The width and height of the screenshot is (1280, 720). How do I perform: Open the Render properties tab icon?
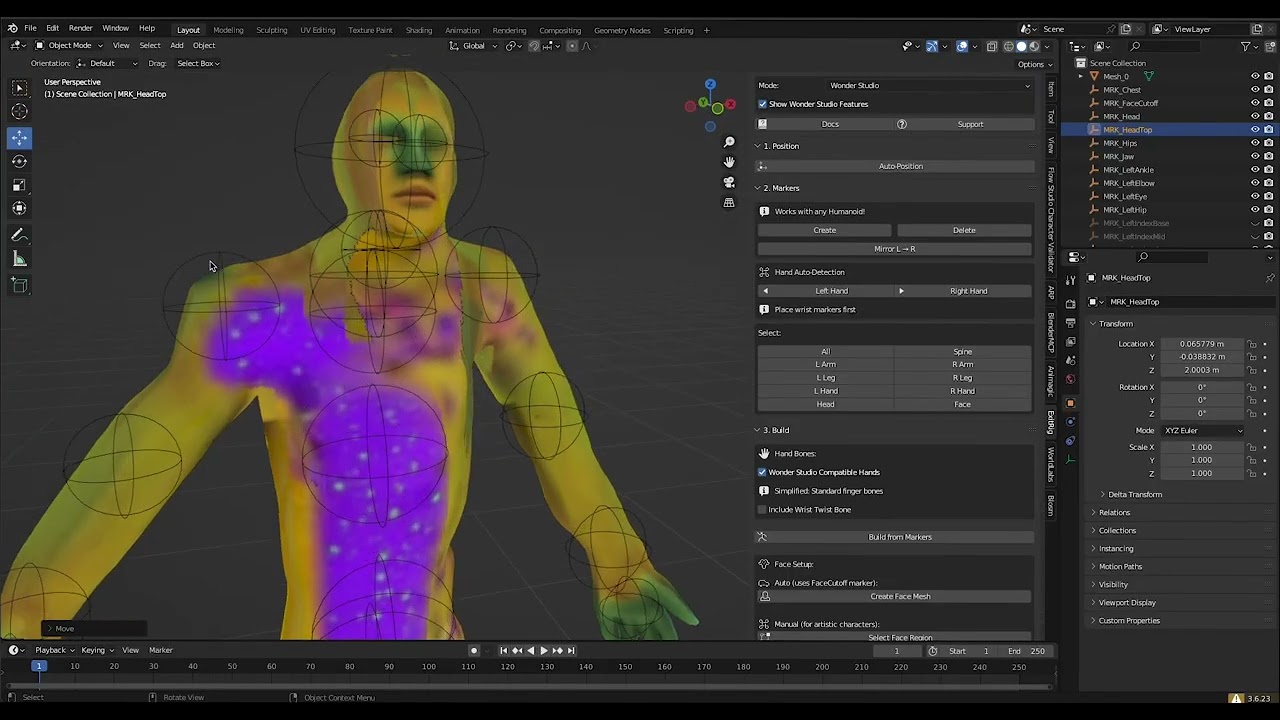pyautogui.click(x=1070, y=303)
